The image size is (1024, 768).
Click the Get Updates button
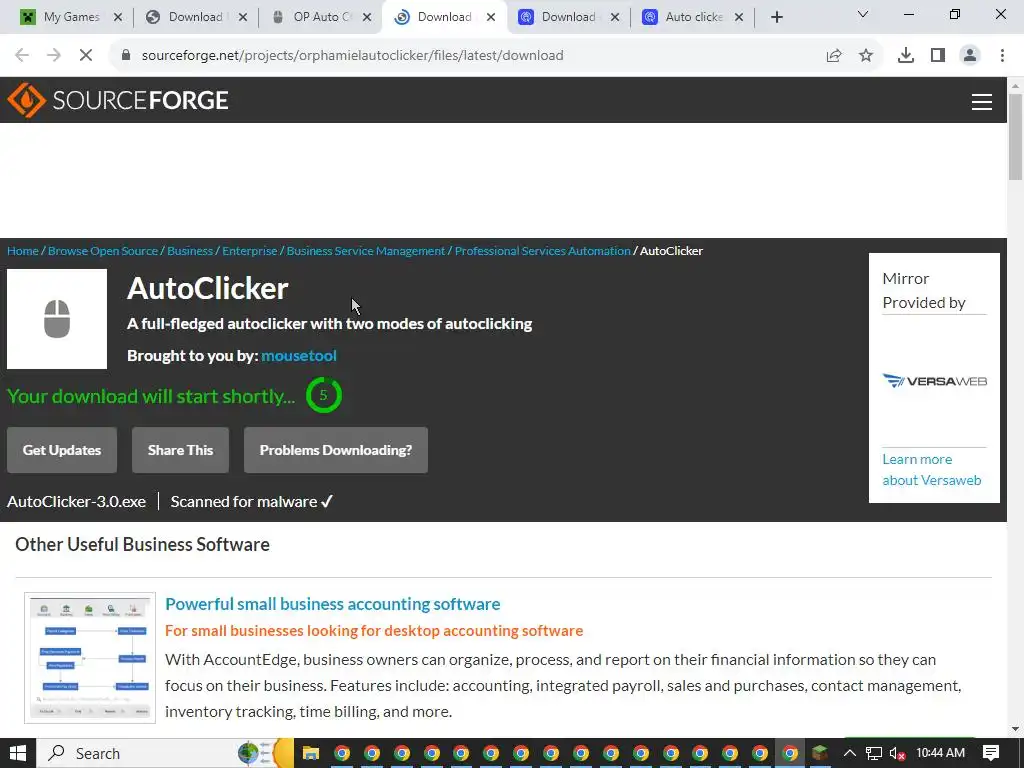62,450
